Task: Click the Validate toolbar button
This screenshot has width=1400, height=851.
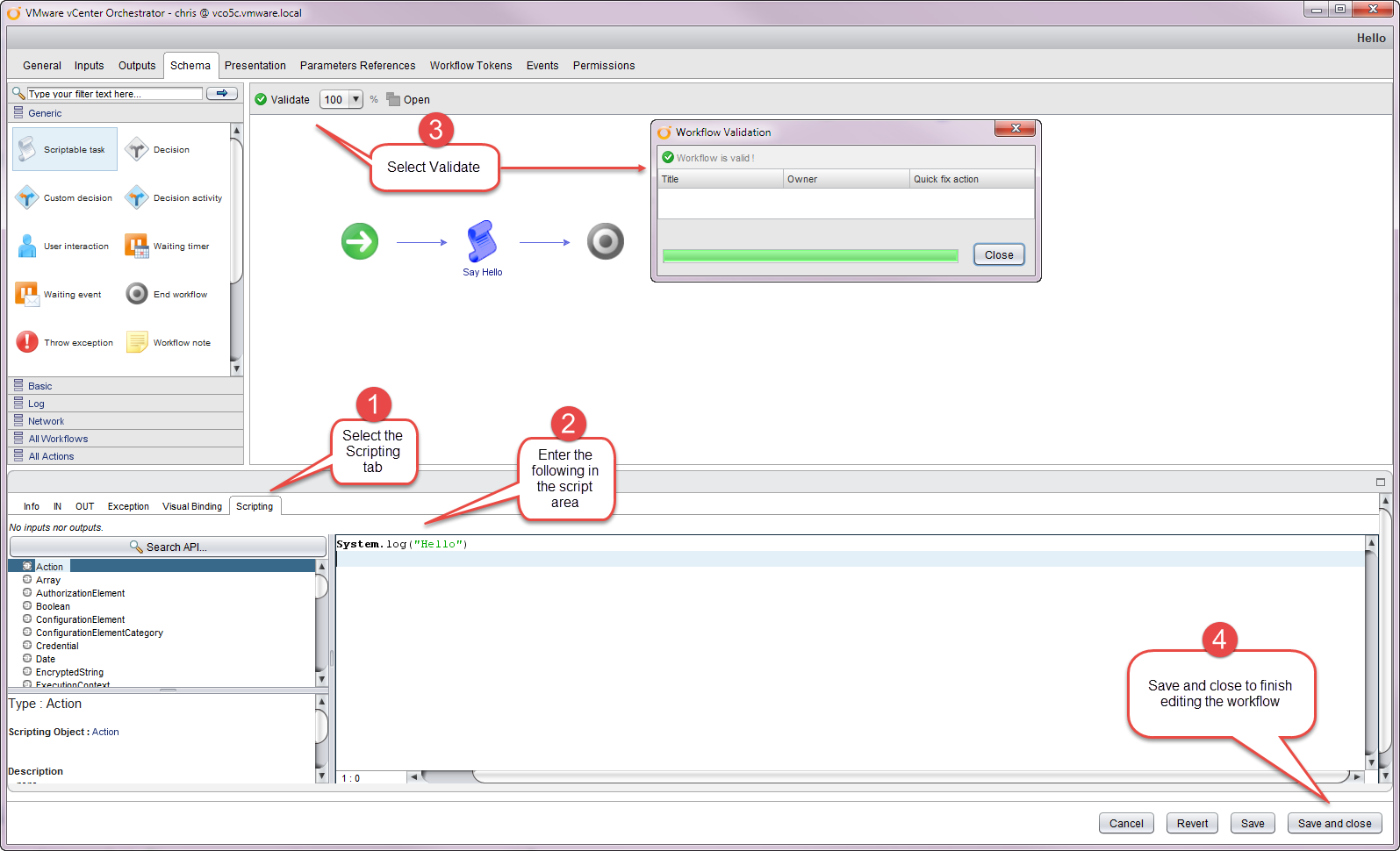Action: (283, 100)
